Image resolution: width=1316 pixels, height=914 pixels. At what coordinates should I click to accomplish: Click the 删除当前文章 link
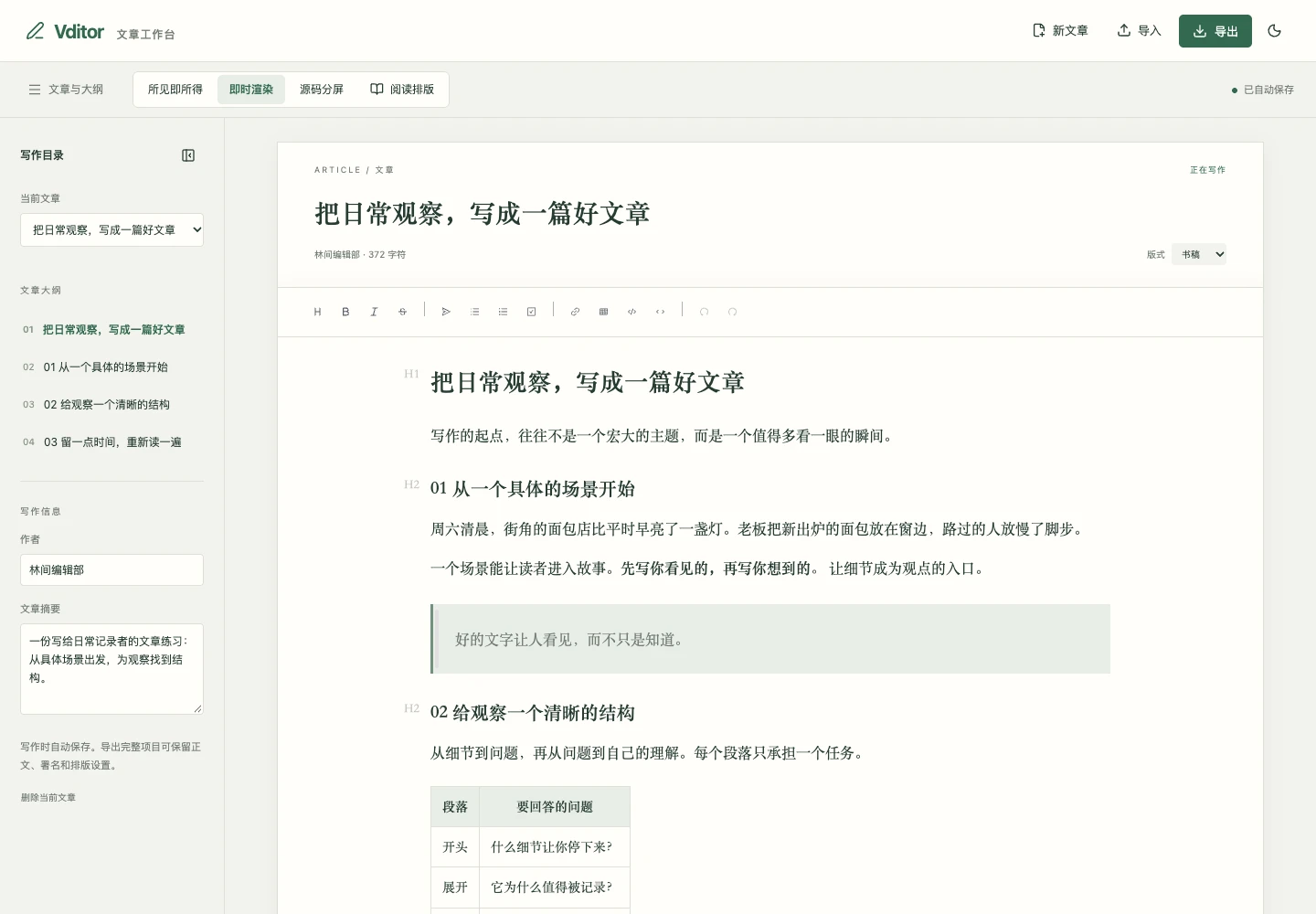[48, 798]
